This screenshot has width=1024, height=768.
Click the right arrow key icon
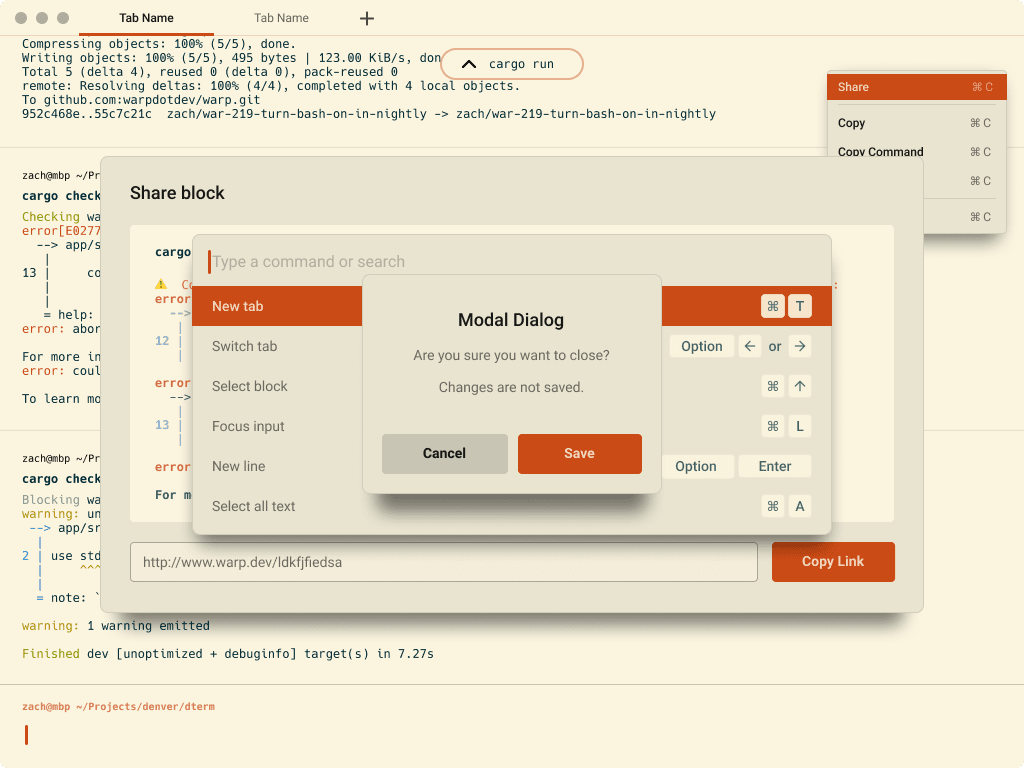(799, 346)
